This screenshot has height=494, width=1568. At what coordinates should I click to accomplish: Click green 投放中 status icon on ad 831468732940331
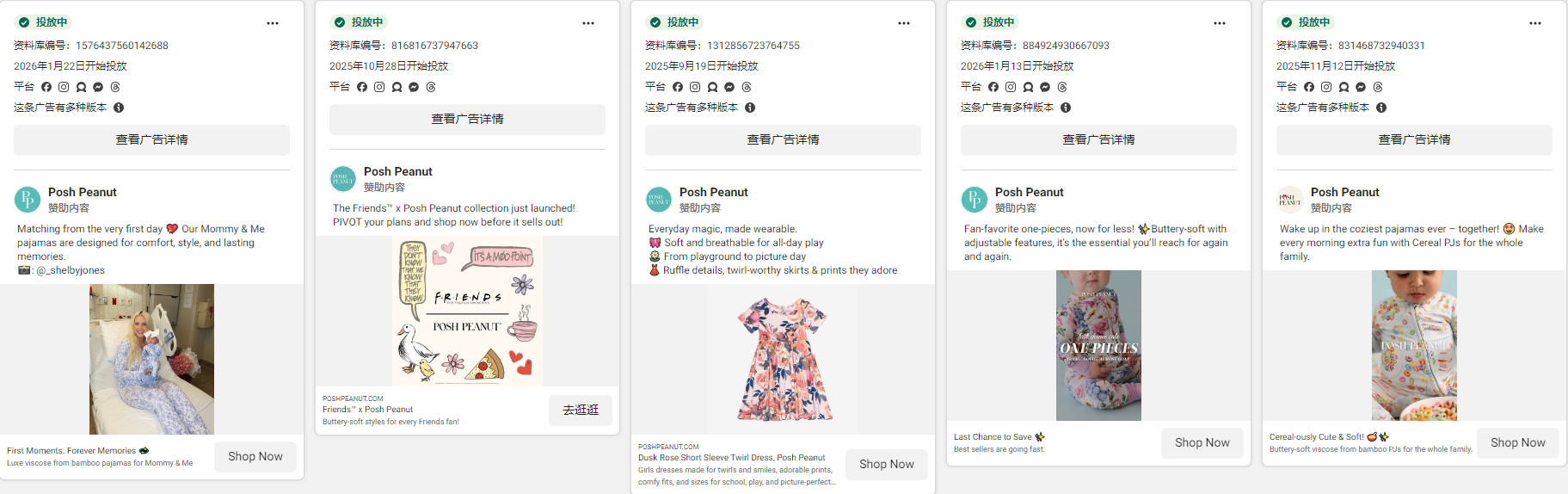1287,22
